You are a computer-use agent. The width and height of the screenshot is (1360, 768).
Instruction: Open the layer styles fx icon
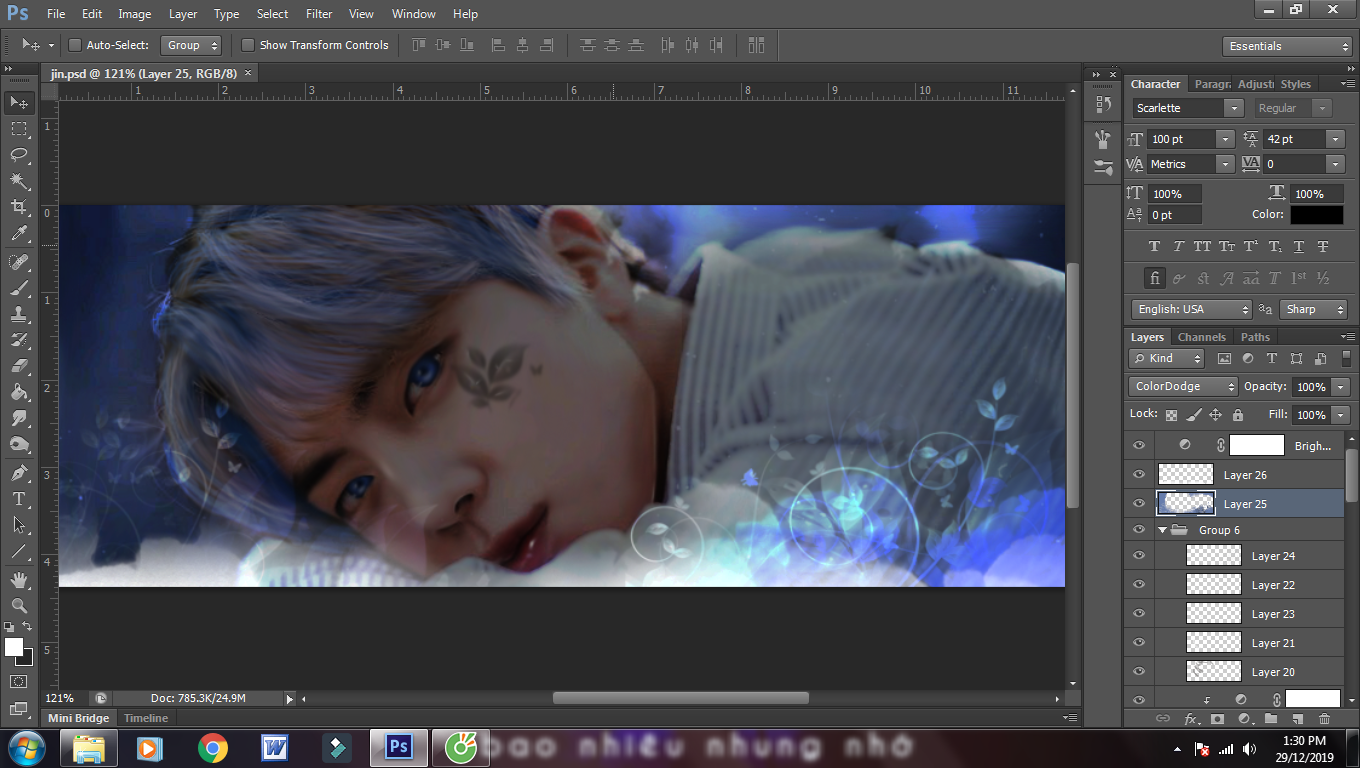(1191, 719)
